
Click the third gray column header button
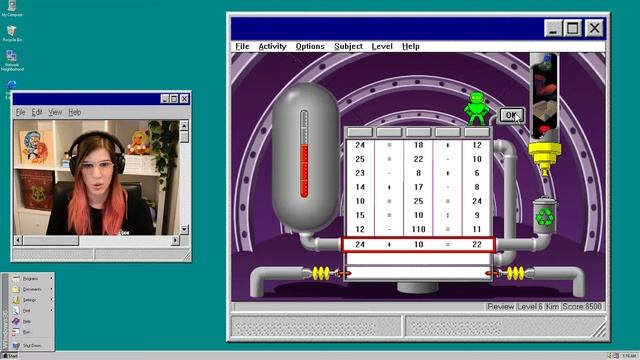(418, 132)
